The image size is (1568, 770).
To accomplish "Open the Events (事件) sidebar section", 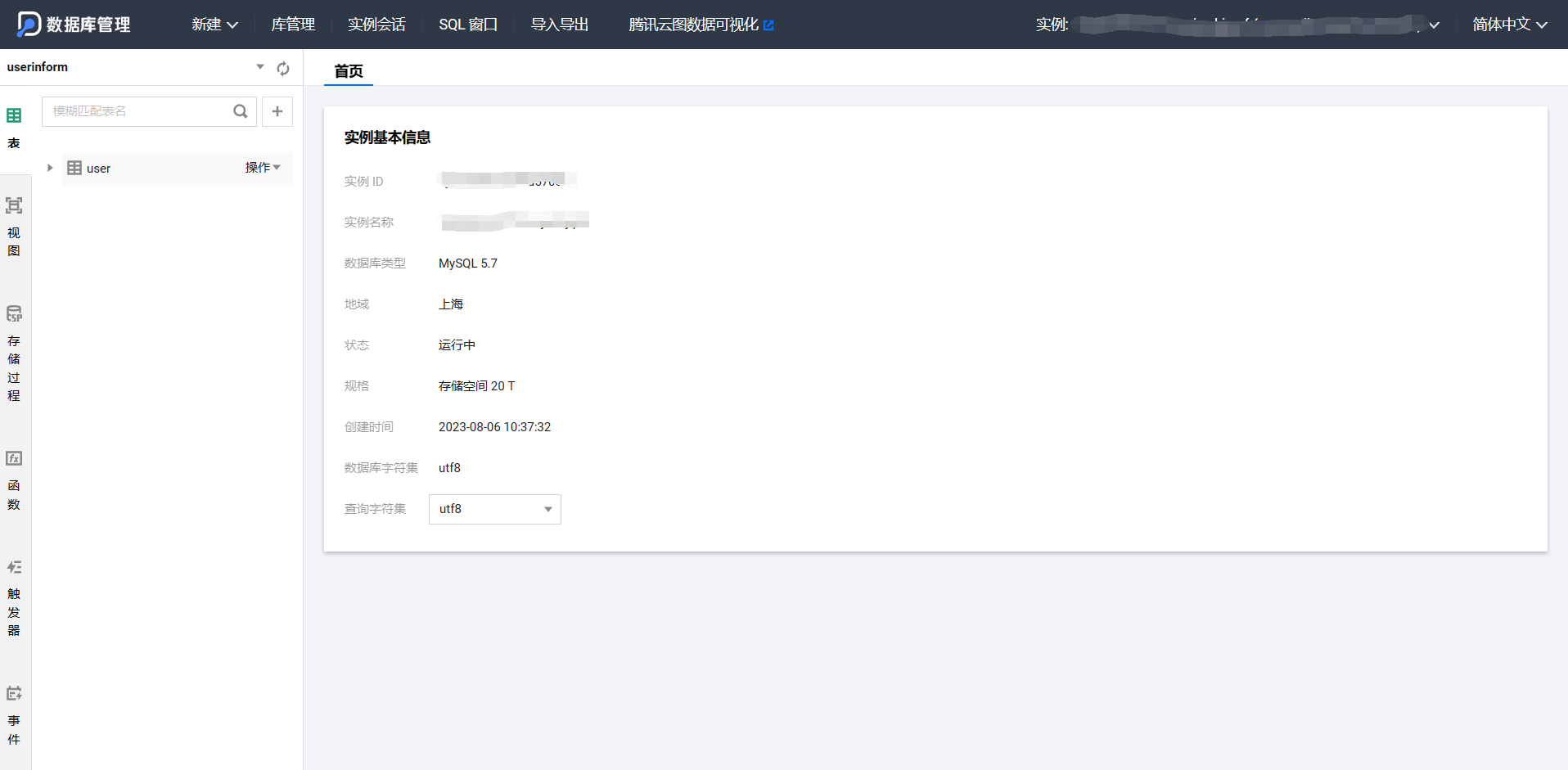I will pos(14,716).
